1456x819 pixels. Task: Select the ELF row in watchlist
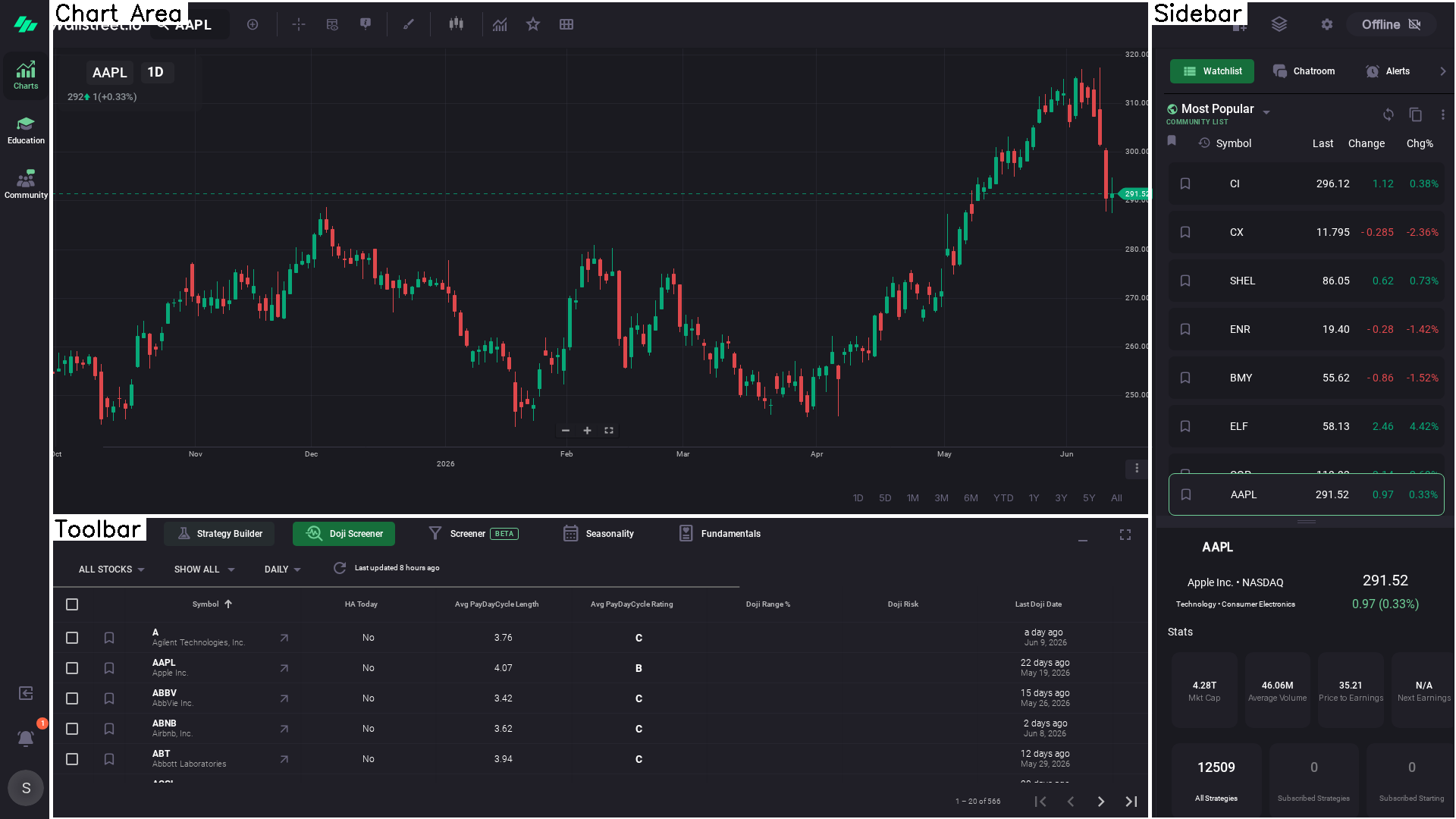coord(1306,426)
